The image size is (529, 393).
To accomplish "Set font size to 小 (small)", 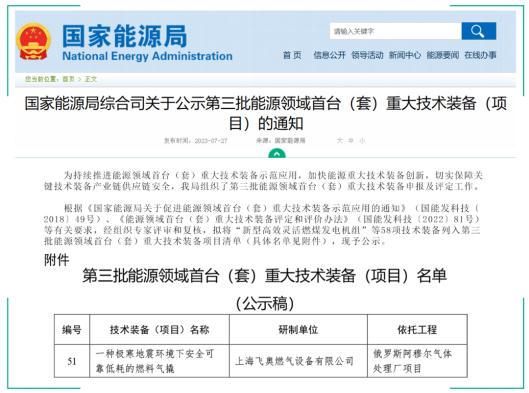I will pyautogui.click(x=362, y=140).
